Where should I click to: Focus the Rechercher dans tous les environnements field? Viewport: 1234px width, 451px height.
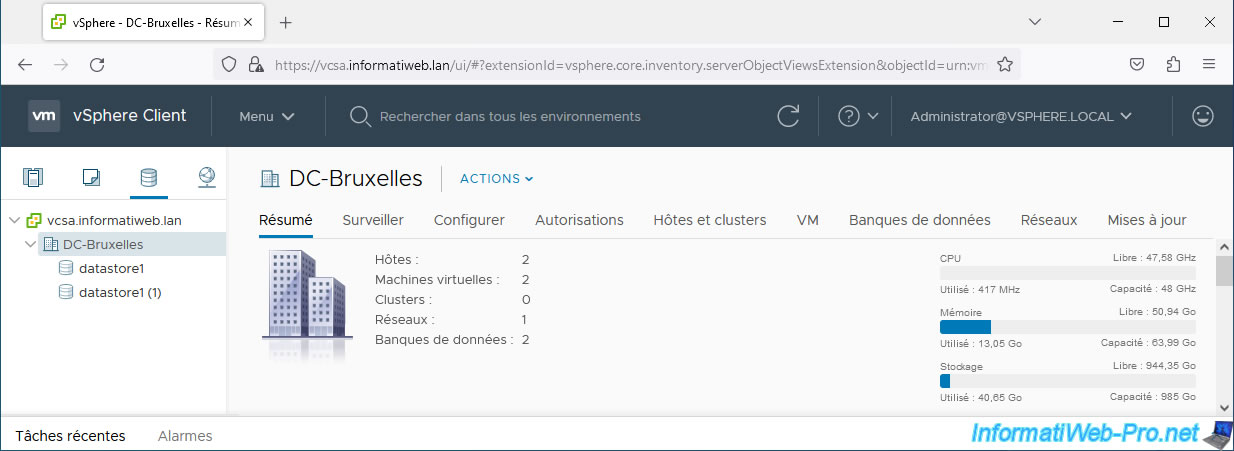pyautogui.click(x=510, y=116)
